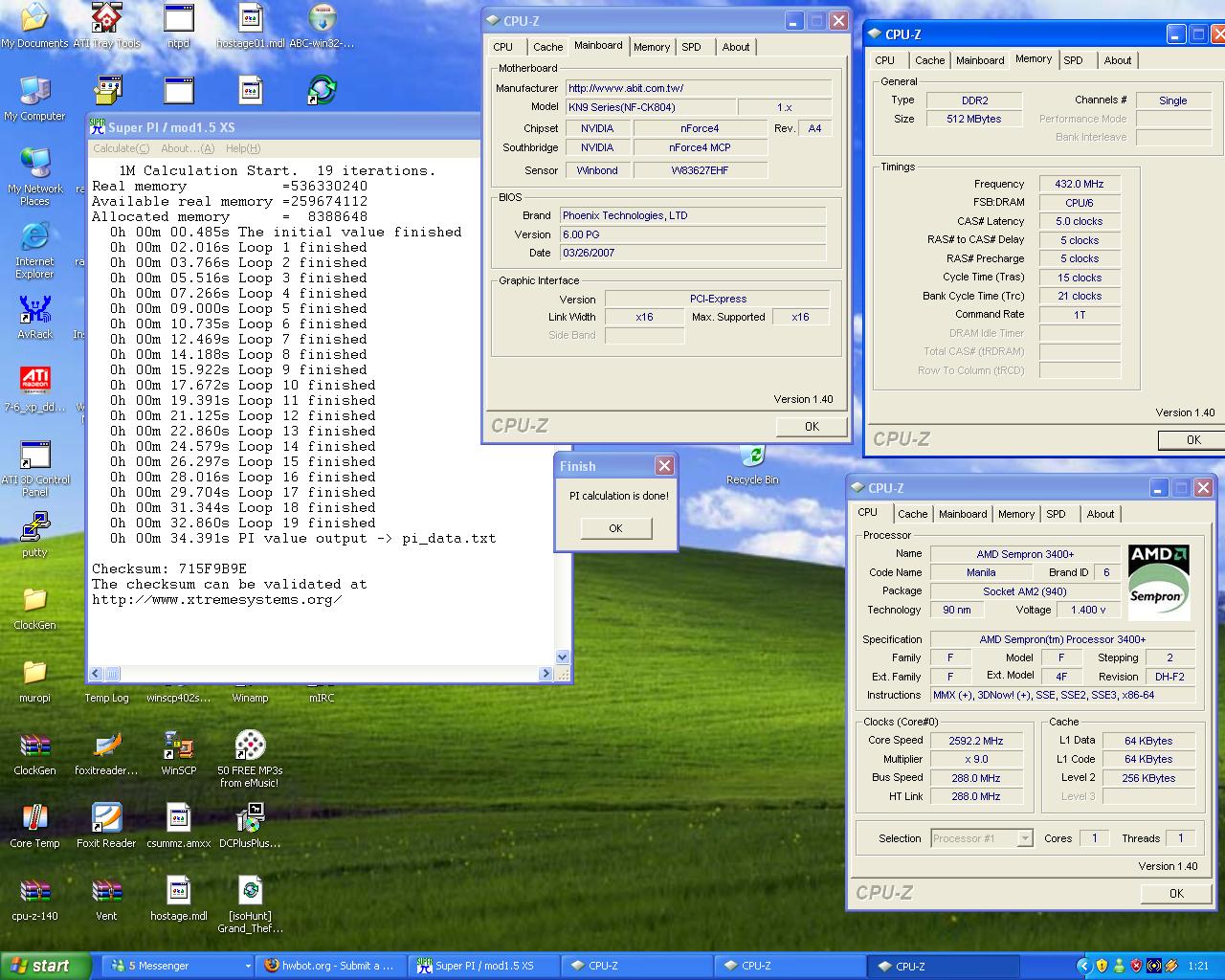Viewport: 1225px width, 980px height.
Task: Click the AMD Sempron logo image
Action: tap(1158, 582)
